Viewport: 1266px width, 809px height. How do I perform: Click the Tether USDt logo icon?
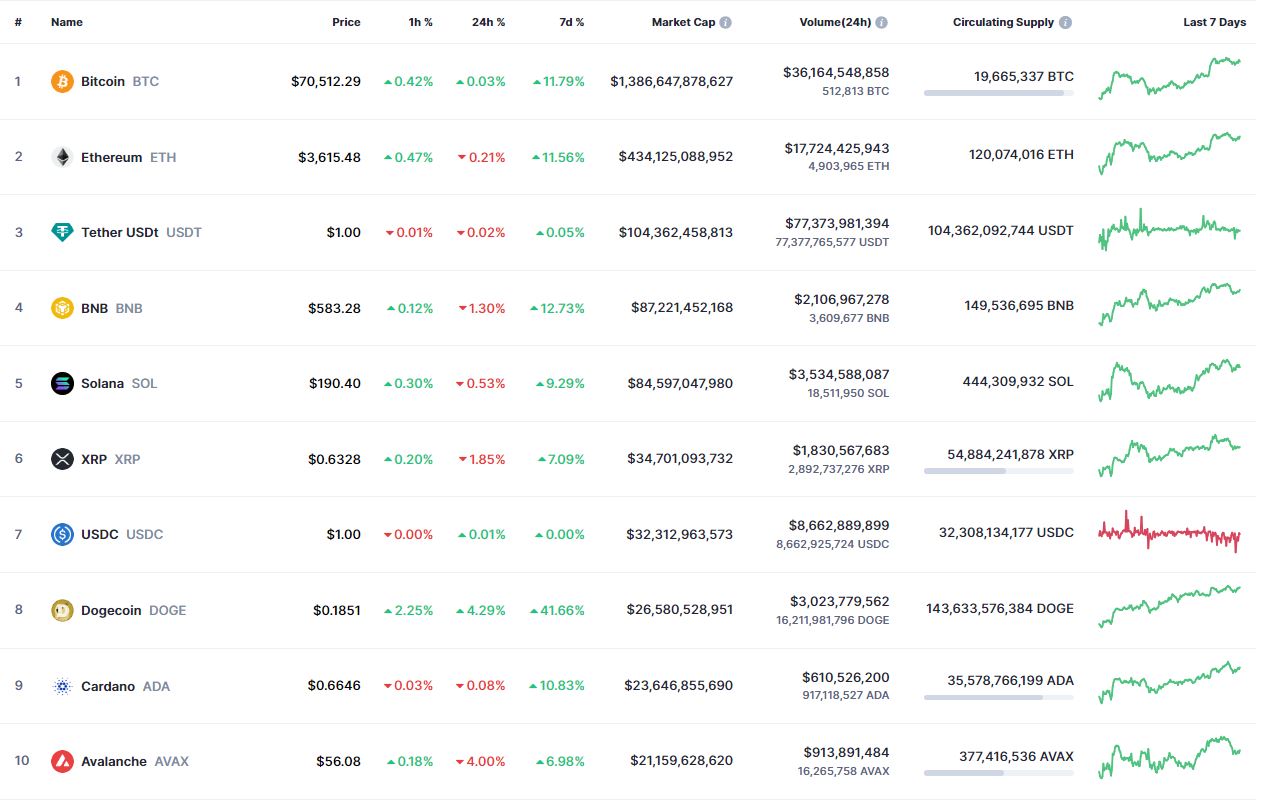(x=62, y=232)
